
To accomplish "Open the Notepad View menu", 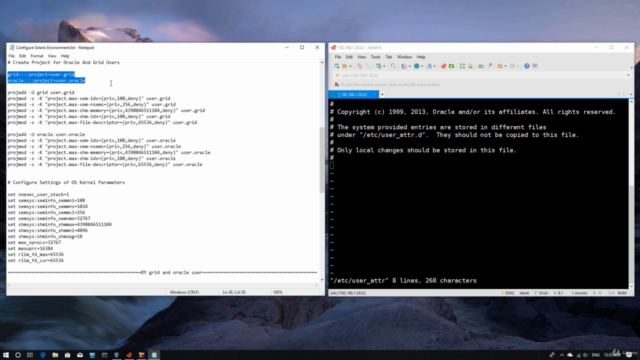I will 52,56.
